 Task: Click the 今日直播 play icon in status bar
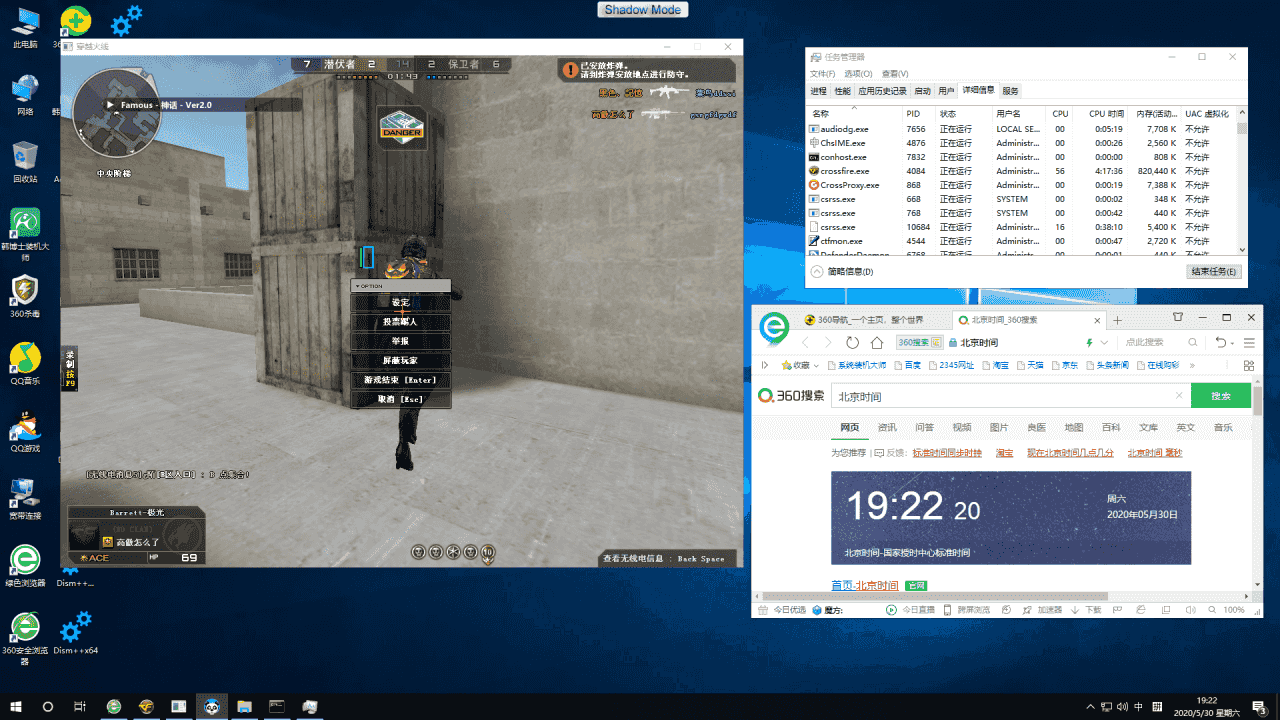(x=891, y=609)
